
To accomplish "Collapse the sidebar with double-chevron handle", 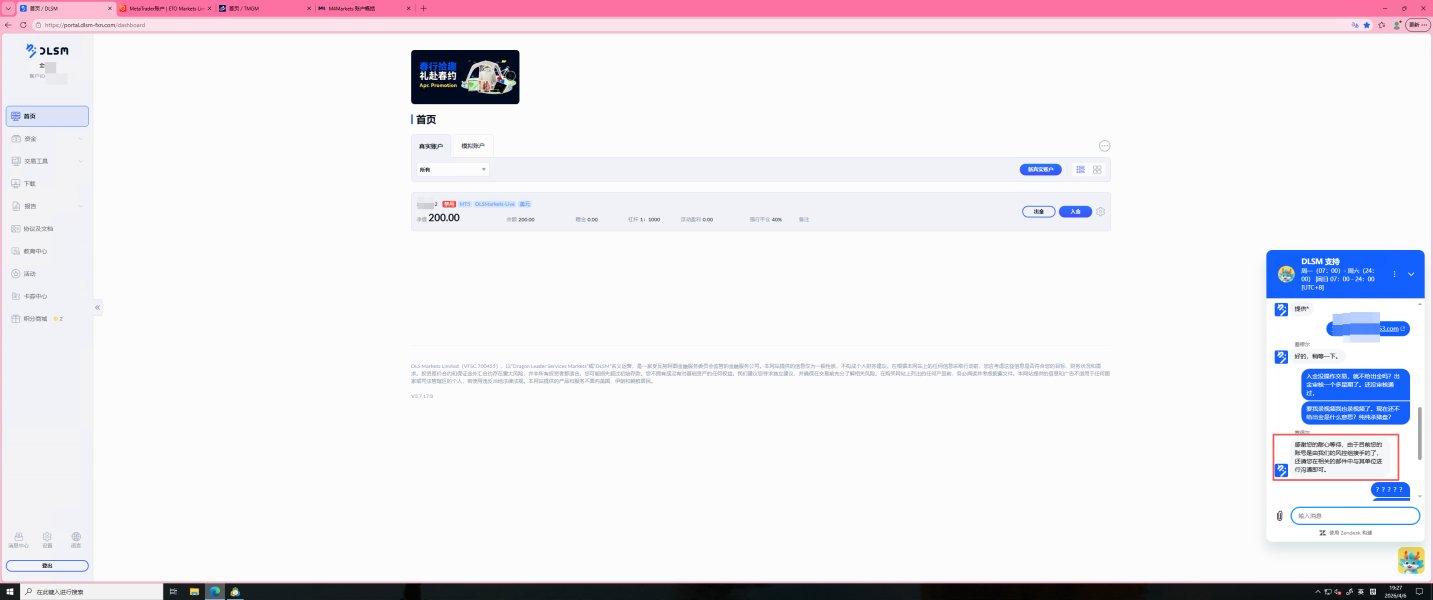I will click(98, 308).
